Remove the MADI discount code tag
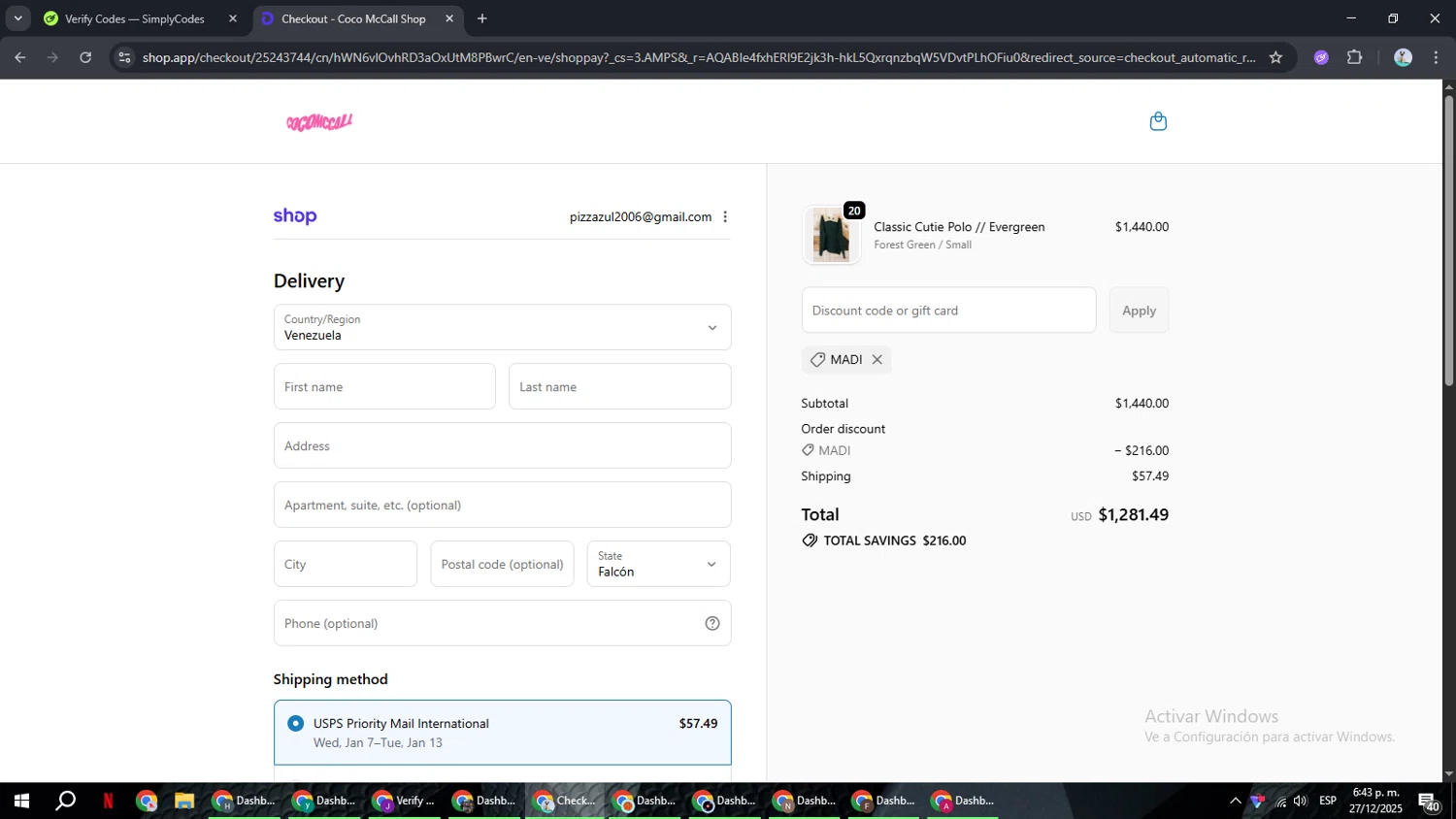The height and width of the screenshot is (819, 1456). pyautogui.click(x=877, y=360)
